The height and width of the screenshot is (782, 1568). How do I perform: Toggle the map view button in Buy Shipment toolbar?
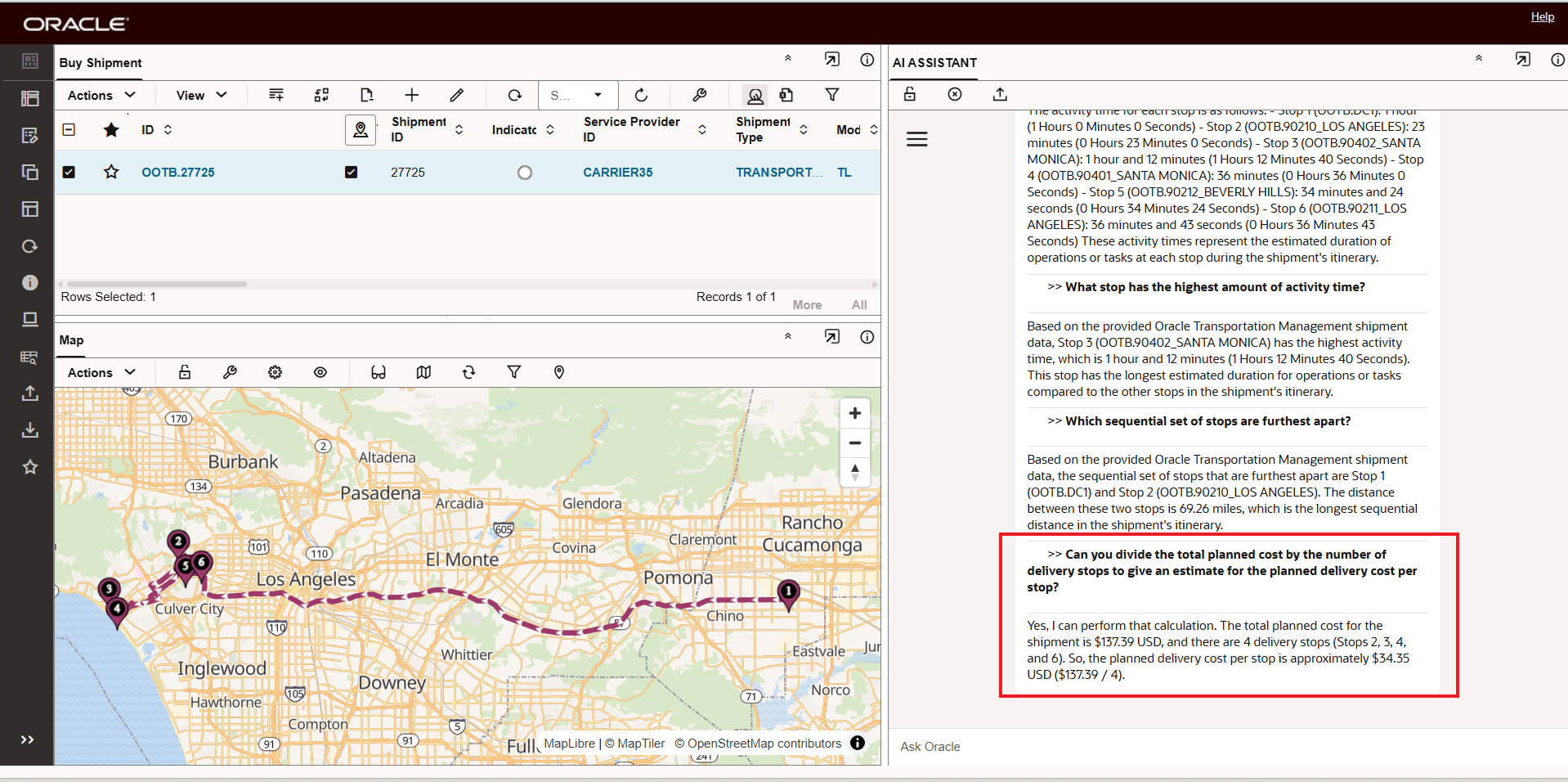pyautogui.click(x=755, y=96)
